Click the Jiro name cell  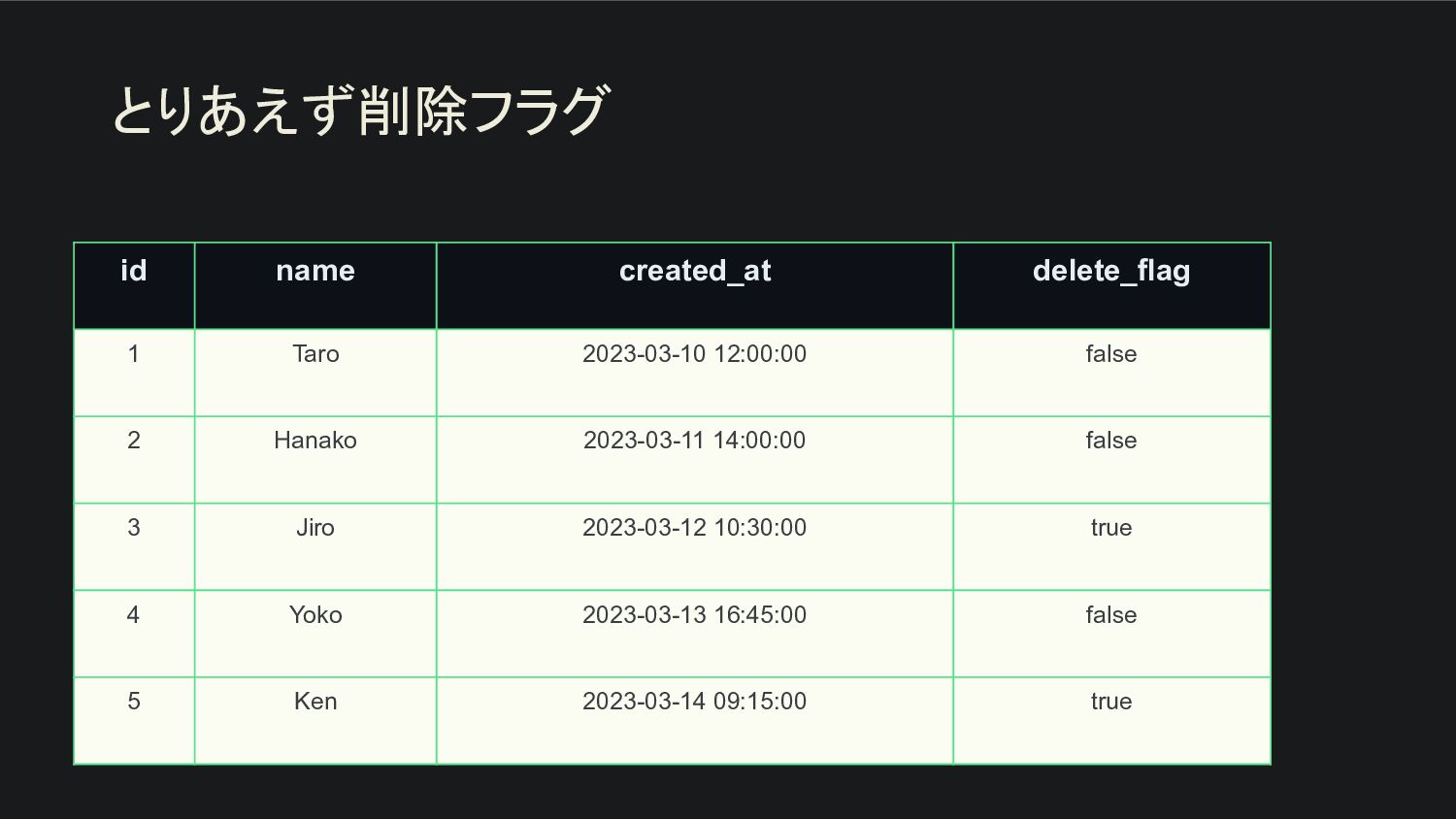pyautogui.click(x=315, y=546)
